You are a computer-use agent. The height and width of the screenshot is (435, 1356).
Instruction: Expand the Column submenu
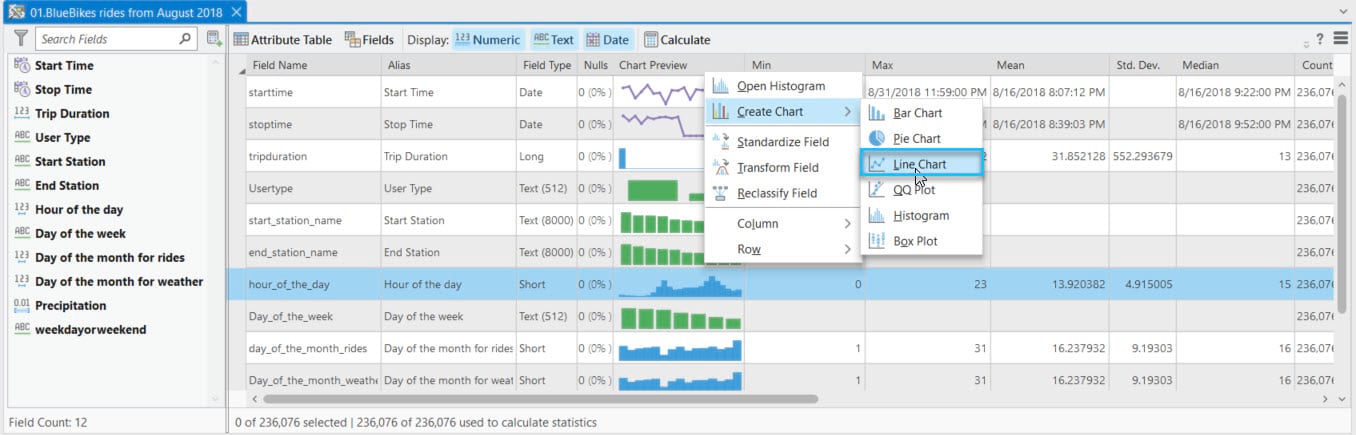pyautogui.click(x=782, y=223)
